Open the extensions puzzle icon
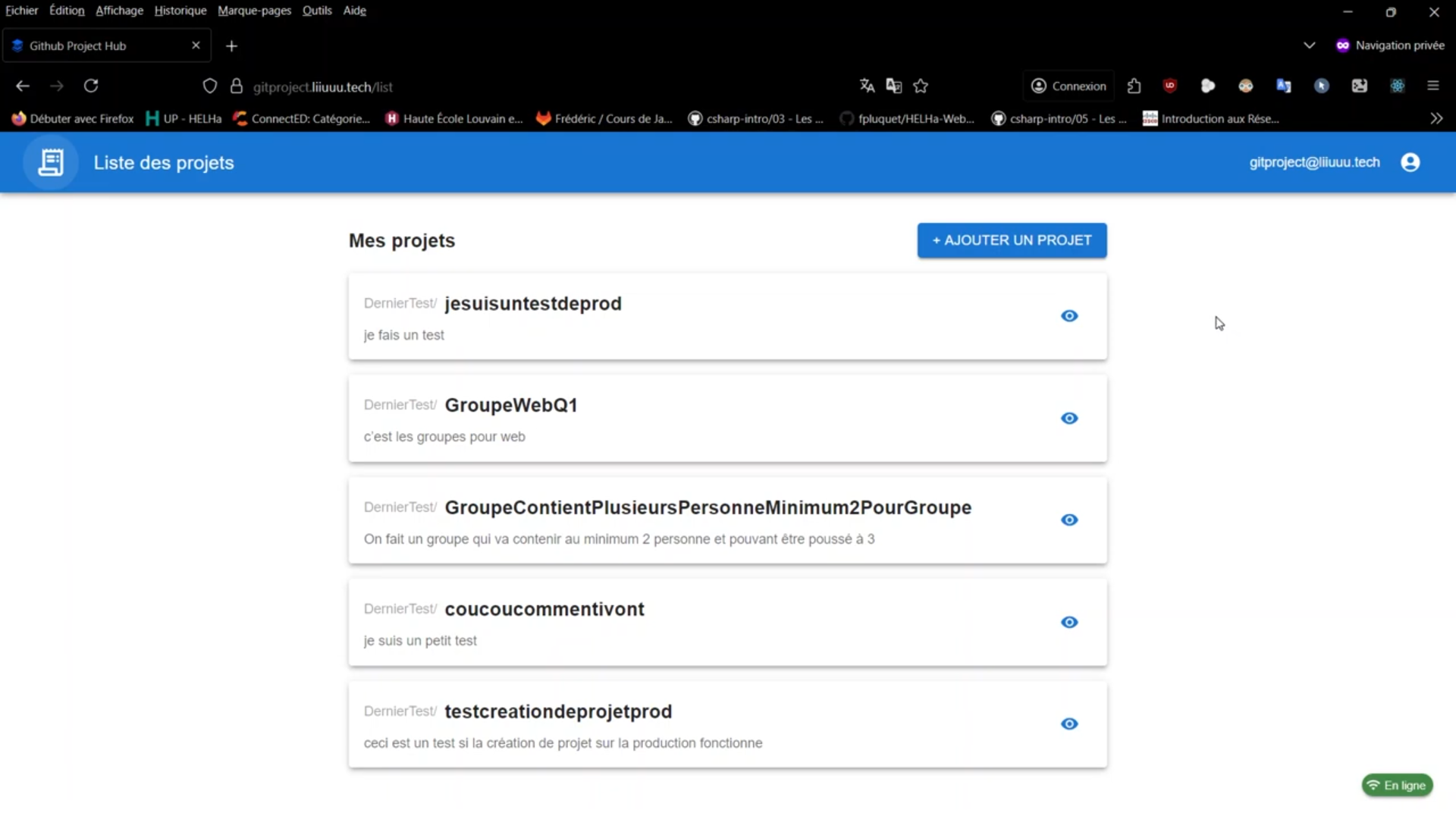 [x=1134, y=86]
